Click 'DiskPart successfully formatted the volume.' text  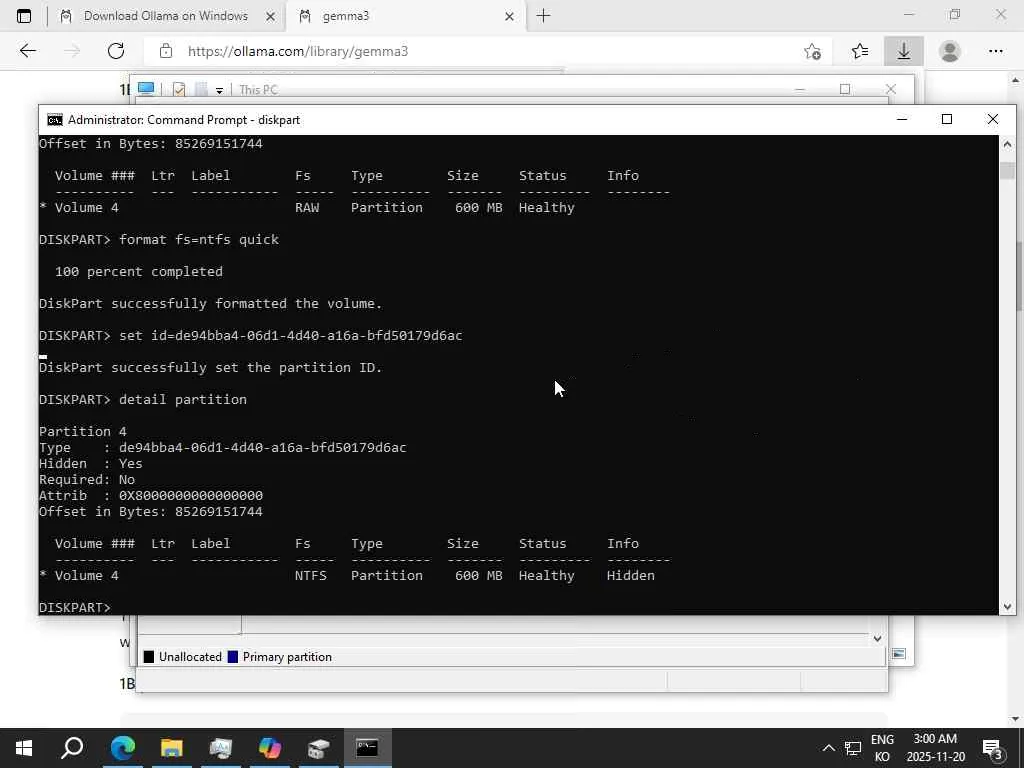[210, 304]
